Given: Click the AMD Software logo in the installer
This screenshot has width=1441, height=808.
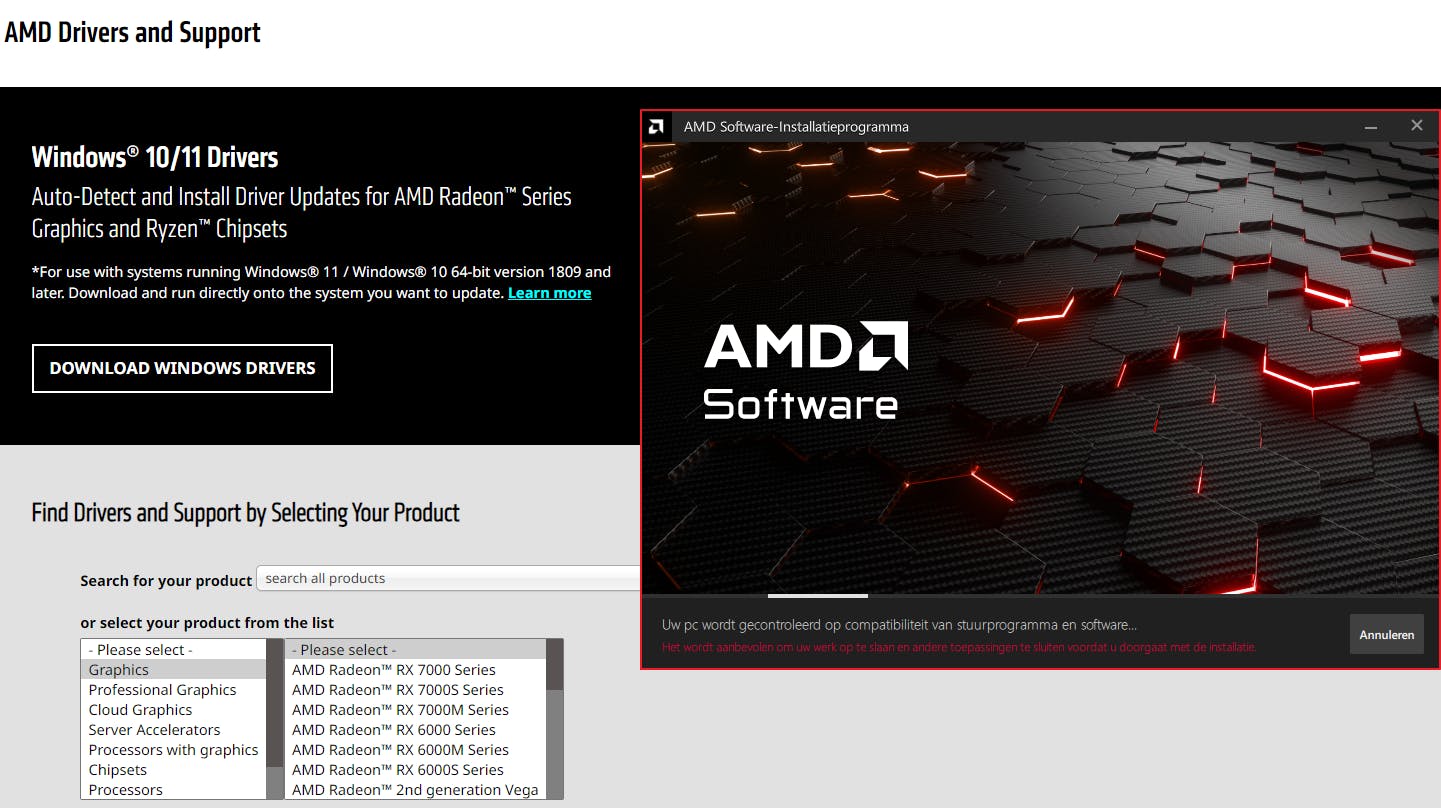Looking at the screenshot, I should (806, 370).
